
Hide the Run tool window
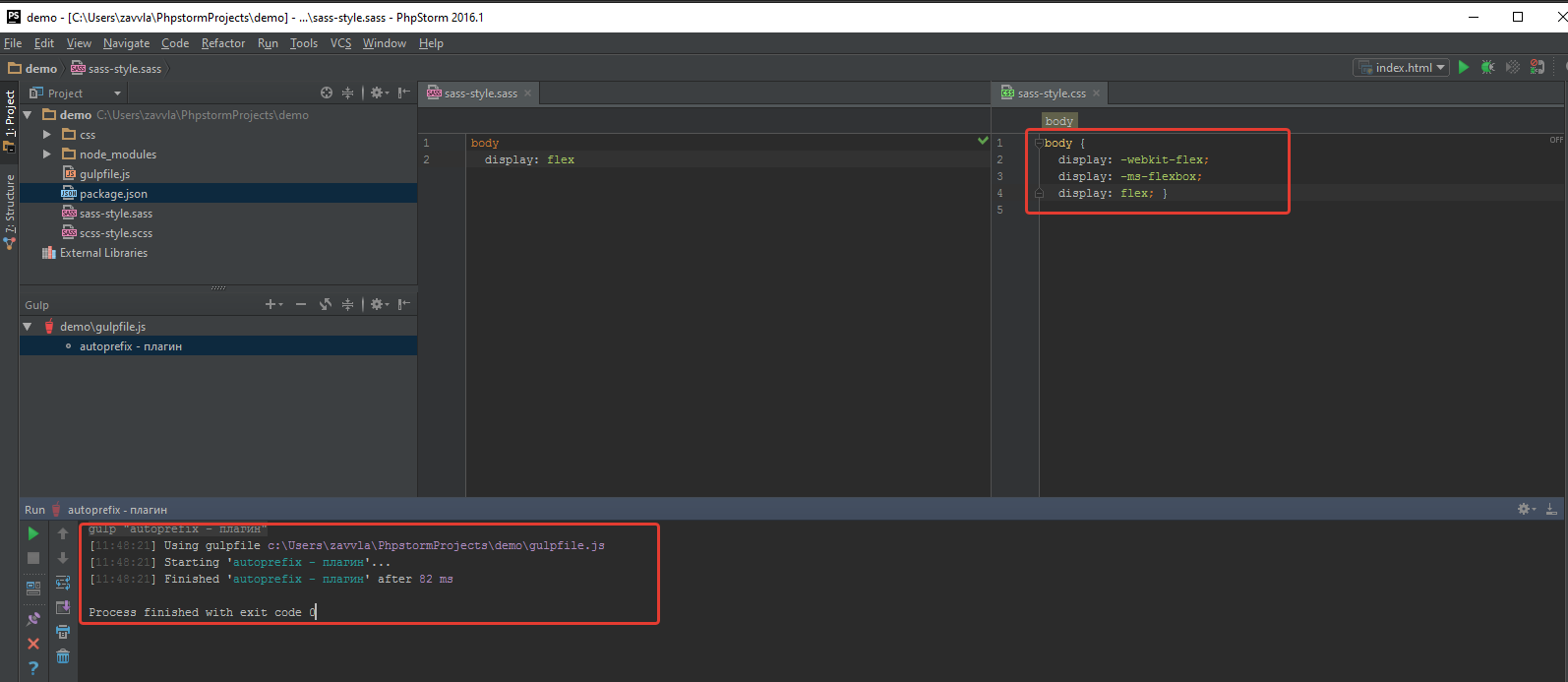tap(1551, 509)
